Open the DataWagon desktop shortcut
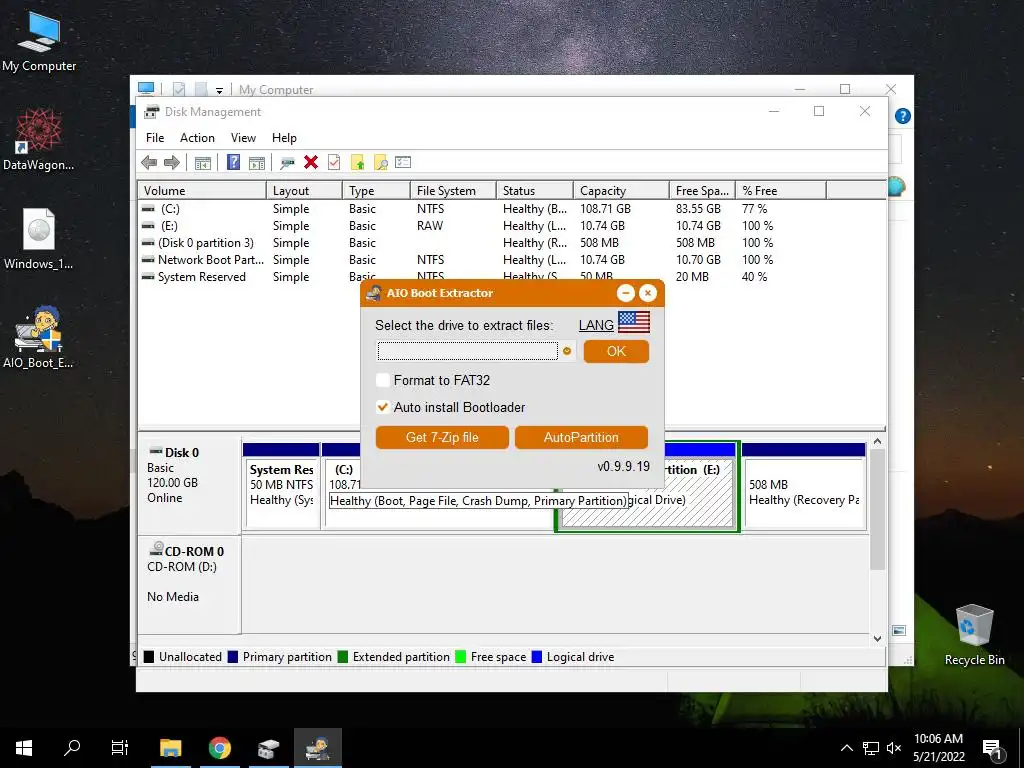This screenshot has height=768, width=1024. point(39,140)
